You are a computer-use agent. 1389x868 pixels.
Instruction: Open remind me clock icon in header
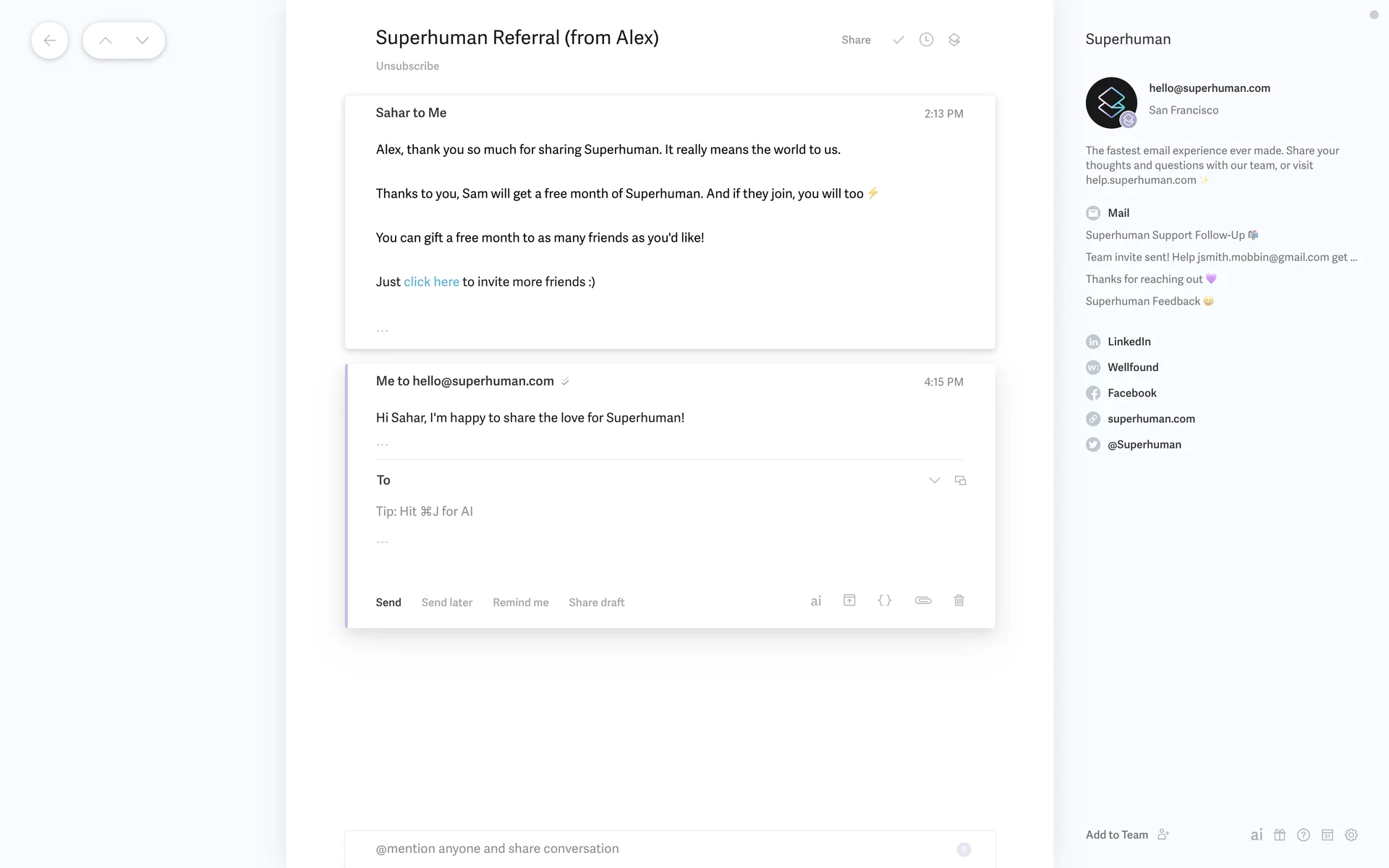(926, 40)
